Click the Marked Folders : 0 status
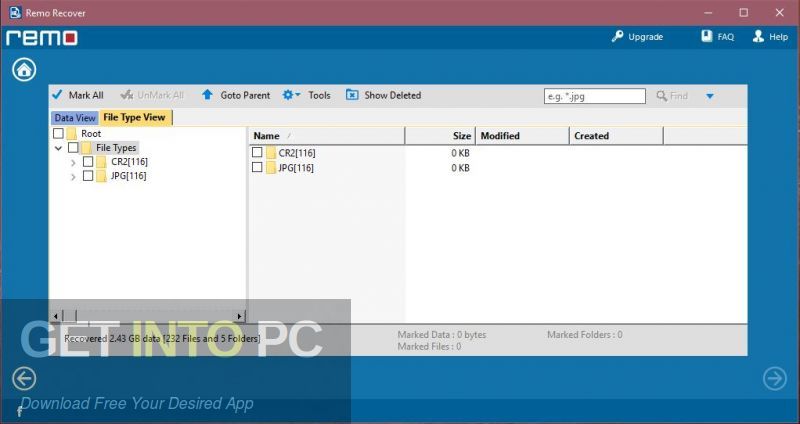 (585, 335)
